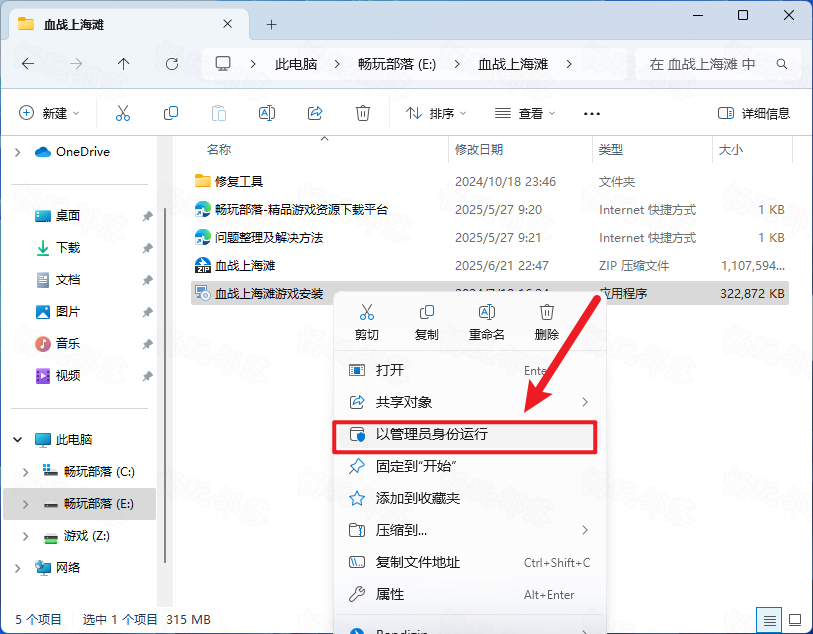Image resolution: width=813 pixels, height=634 pixels.
Task: Choose 属性 from the context menu
Action: (x=470, y=595)
